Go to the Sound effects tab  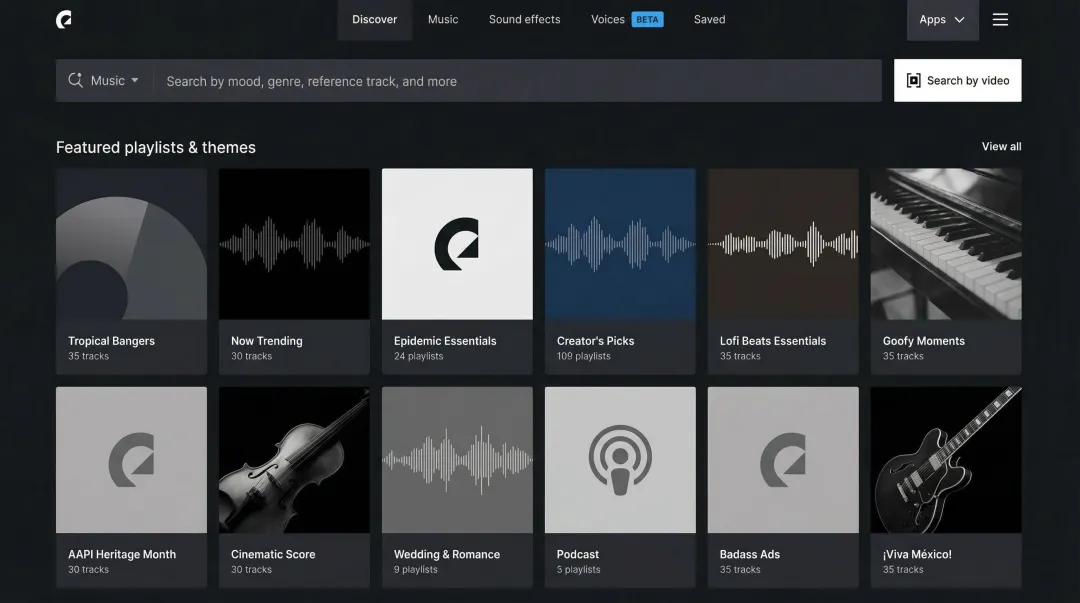524,20
